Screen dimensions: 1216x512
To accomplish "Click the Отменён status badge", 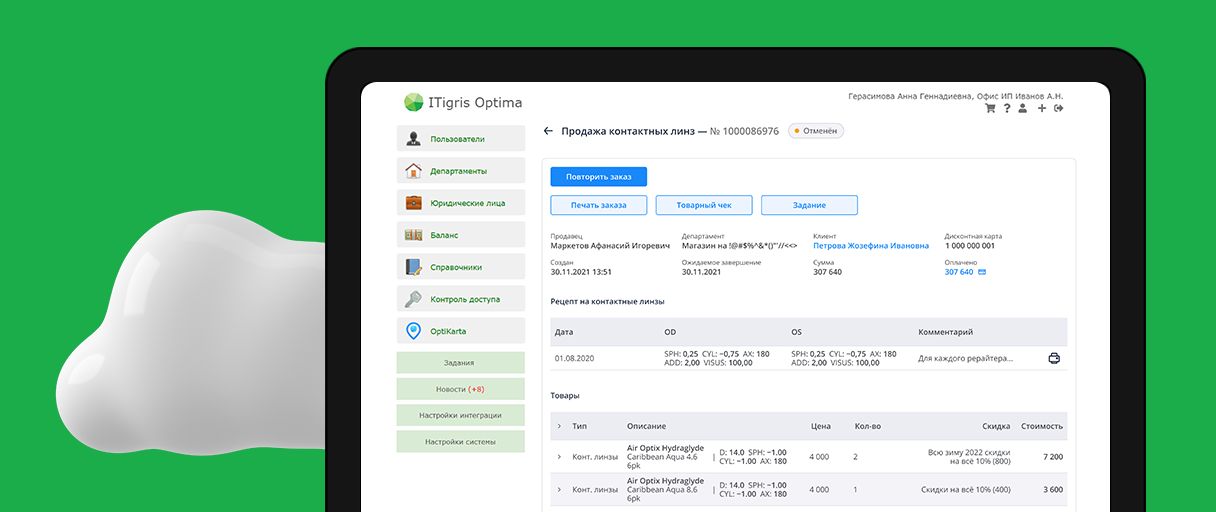I will pos(816,131).
